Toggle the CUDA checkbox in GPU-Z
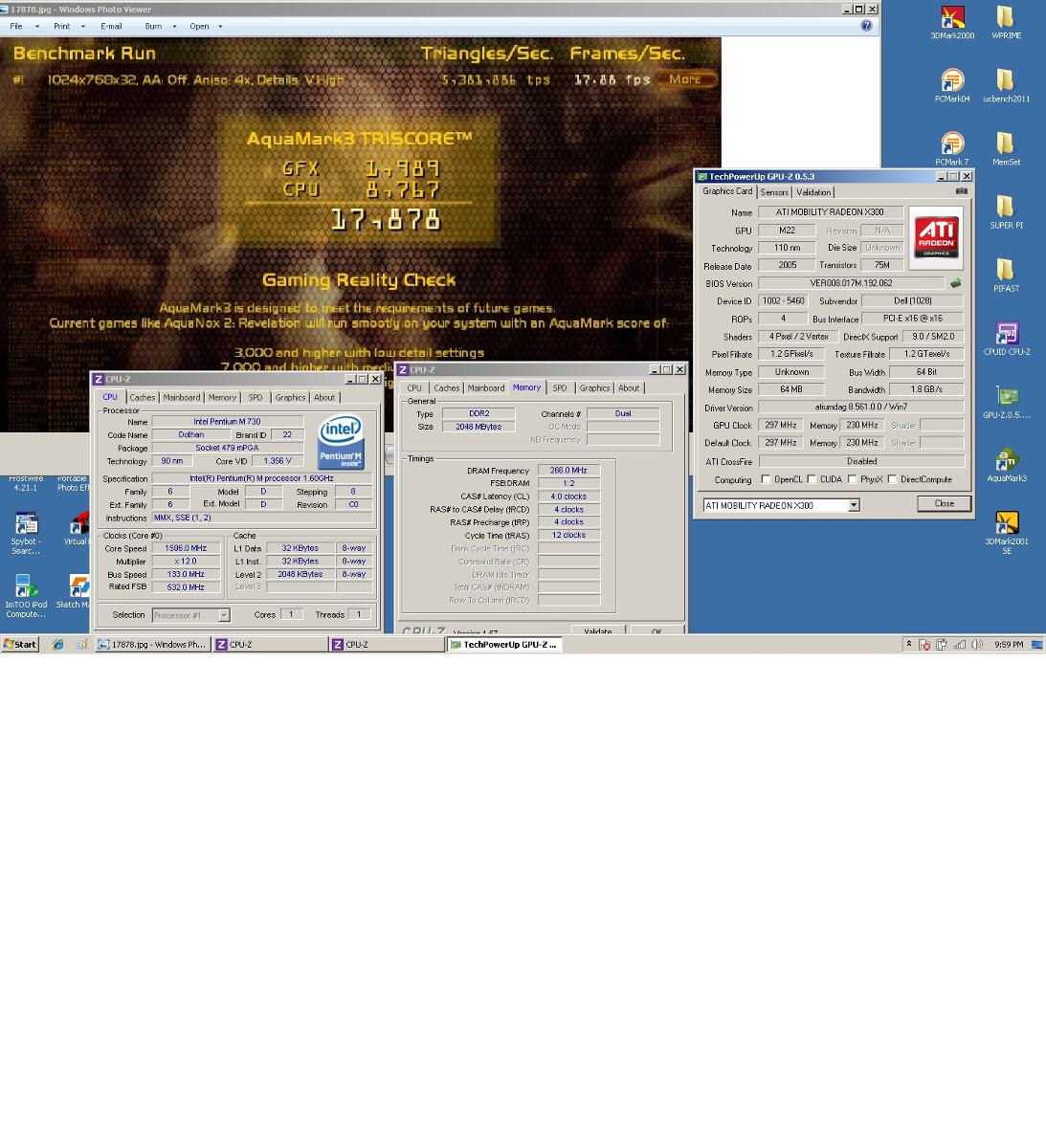The height and width of the screenshot is (1148, 1046). [812, 479]
